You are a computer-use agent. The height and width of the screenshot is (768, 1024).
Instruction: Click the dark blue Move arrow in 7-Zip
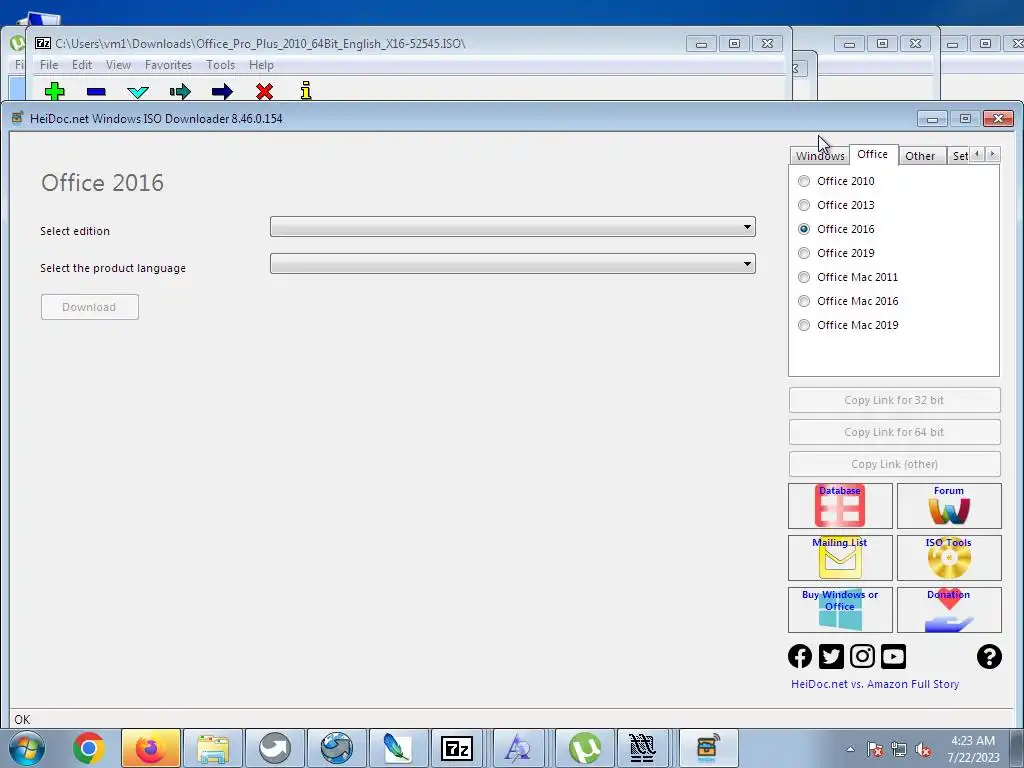click(x=222, y=91)
